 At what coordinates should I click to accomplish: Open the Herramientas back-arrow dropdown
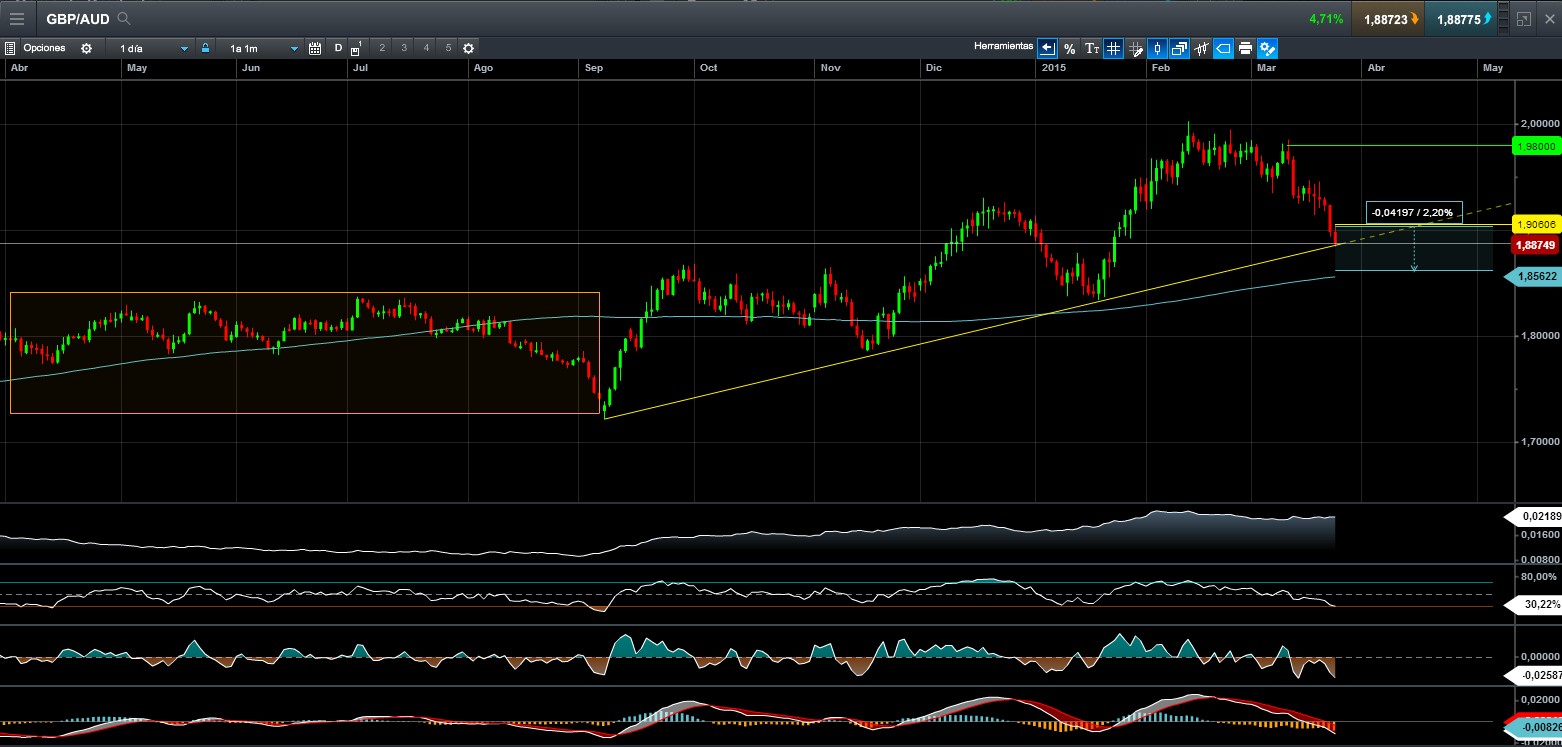tap(1047, 48)
